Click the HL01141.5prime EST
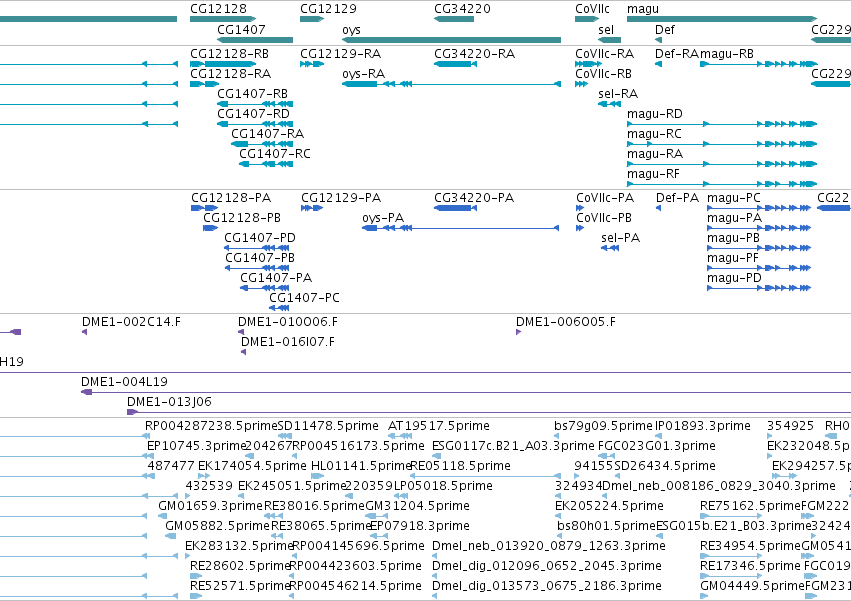 coord(317,477)
